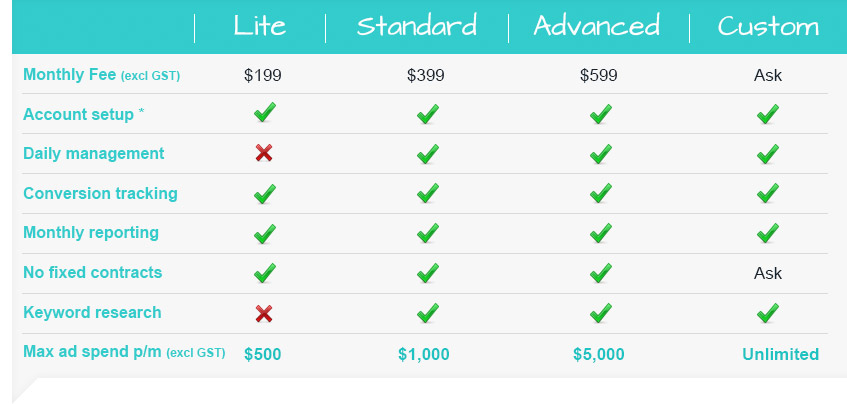The image size is (847, 404).
Task: Click the red cross for Lite Keyword research
Action: point(264,313)
